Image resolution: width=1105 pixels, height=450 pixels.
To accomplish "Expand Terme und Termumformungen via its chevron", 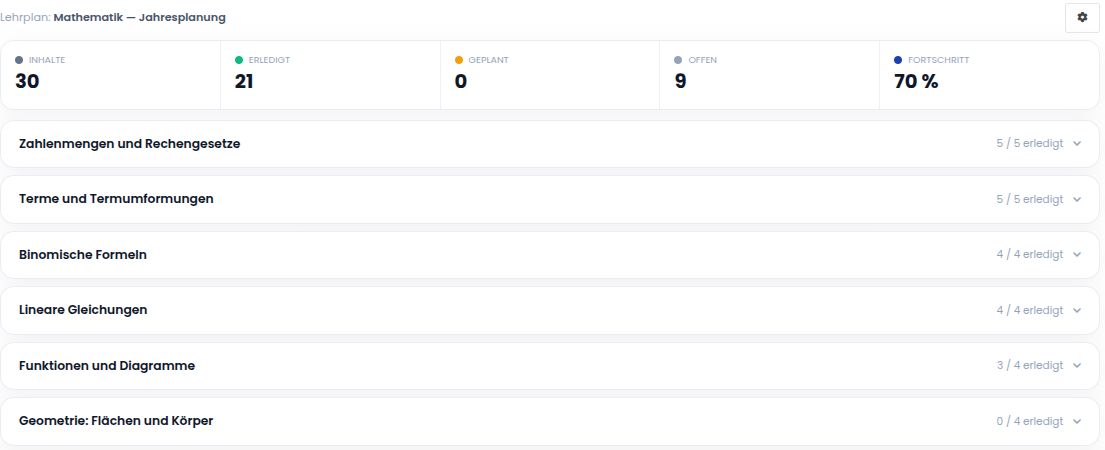I will tap(1077, 199).
